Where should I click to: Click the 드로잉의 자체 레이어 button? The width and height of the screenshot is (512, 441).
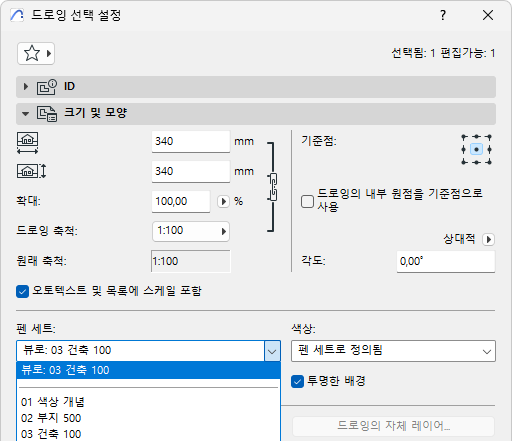pyautogui.click(x=393, y=426)
